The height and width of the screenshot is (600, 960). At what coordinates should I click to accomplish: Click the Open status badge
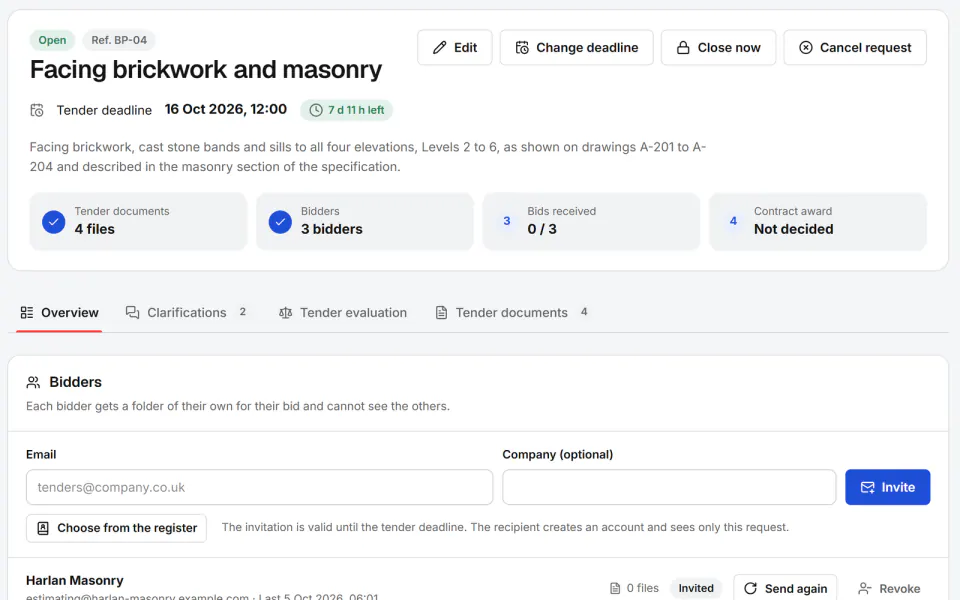click(52, 40)
